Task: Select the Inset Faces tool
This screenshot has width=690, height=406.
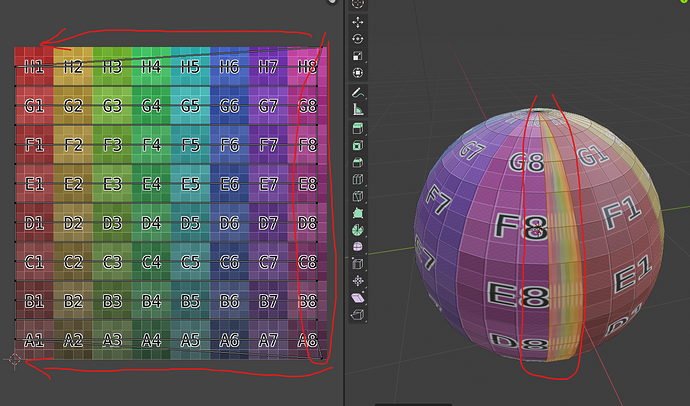Action: tap(358, 145)
